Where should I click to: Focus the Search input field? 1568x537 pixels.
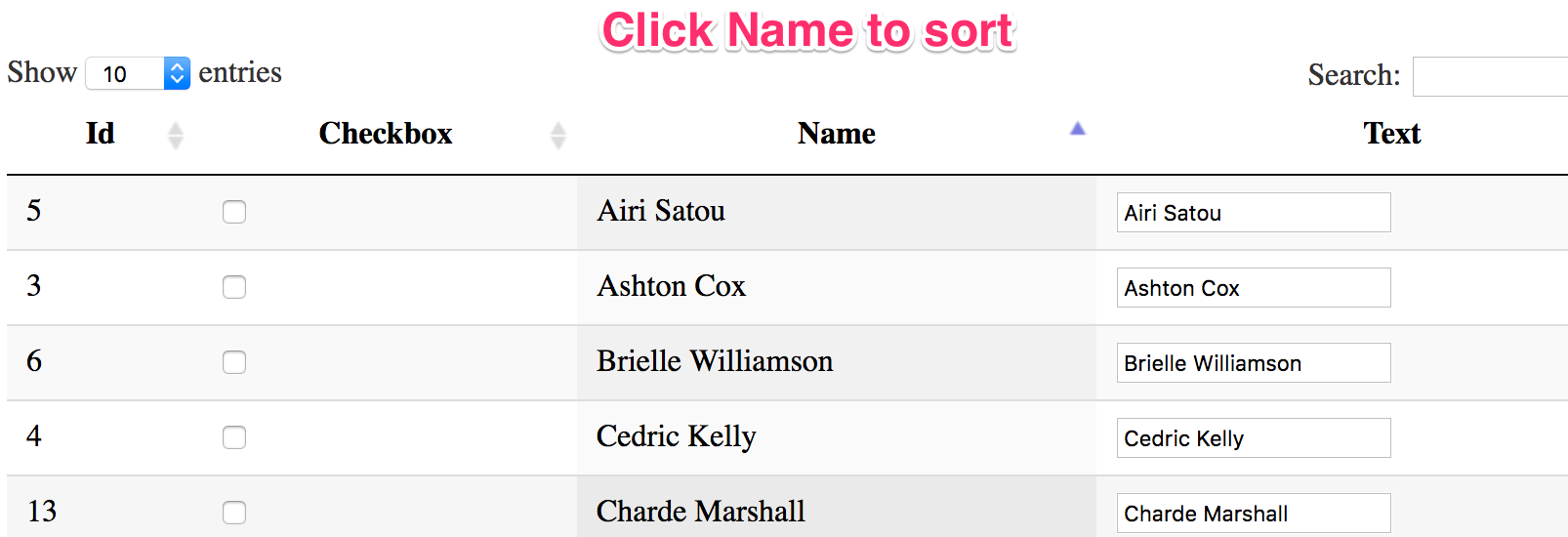tap(1489, 76)
